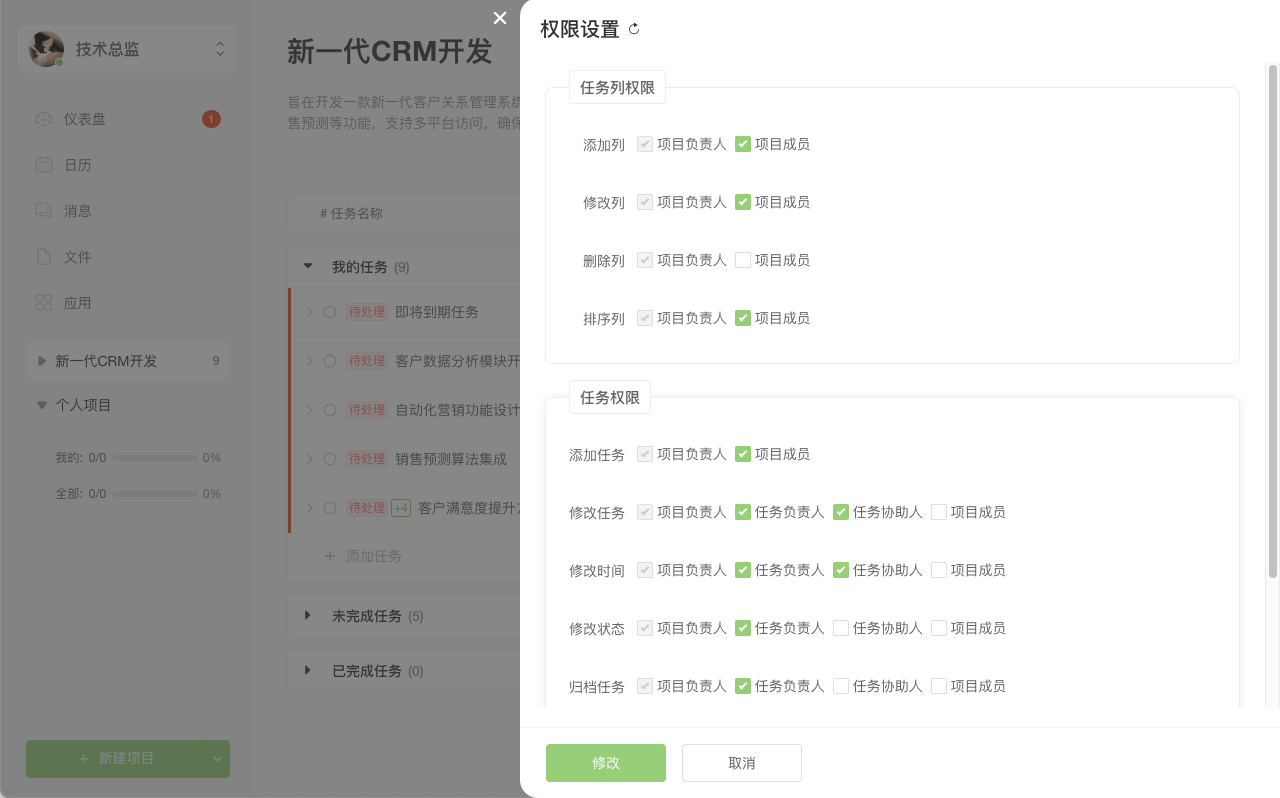Open the 消息 messages icon in the sidebar
Screen dimensions: 1280x798
(44, 211)
